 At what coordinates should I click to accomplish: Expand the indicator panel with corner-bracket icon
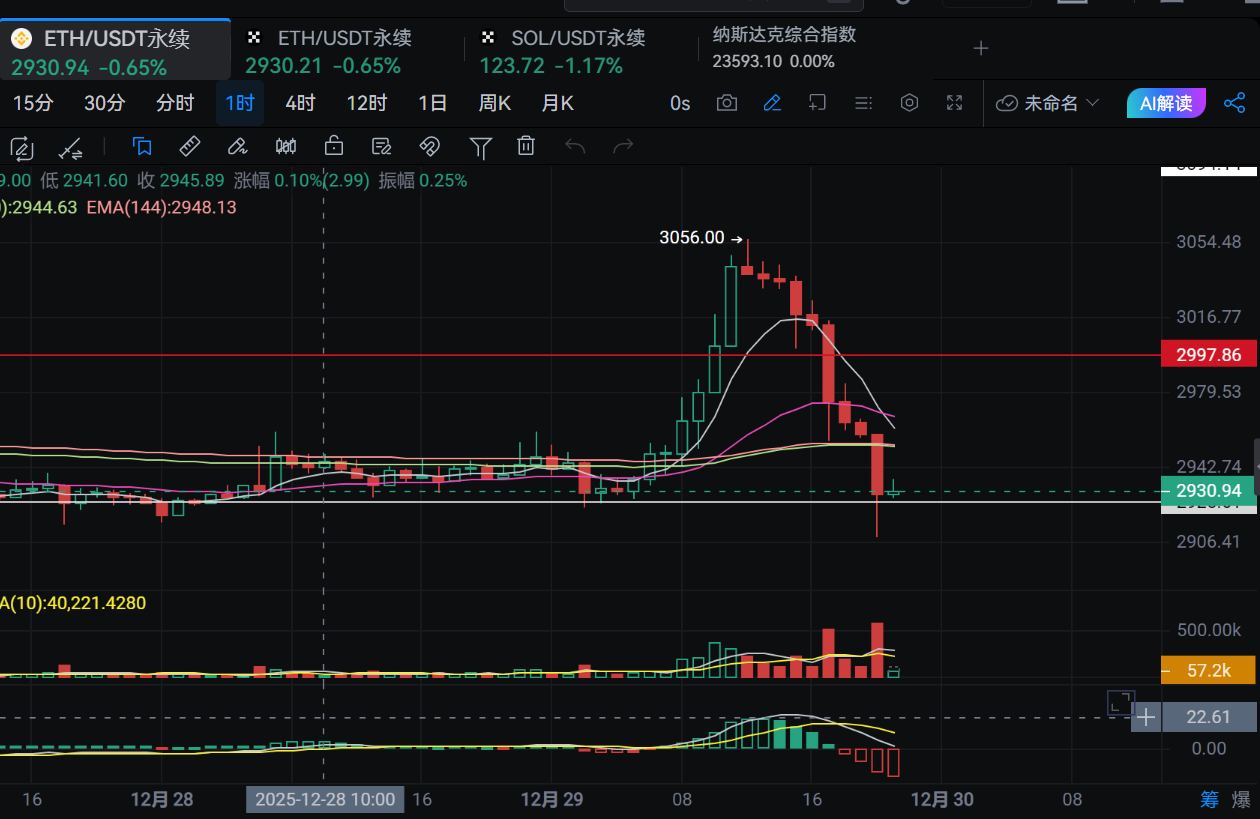click(x=1120, y=703)
